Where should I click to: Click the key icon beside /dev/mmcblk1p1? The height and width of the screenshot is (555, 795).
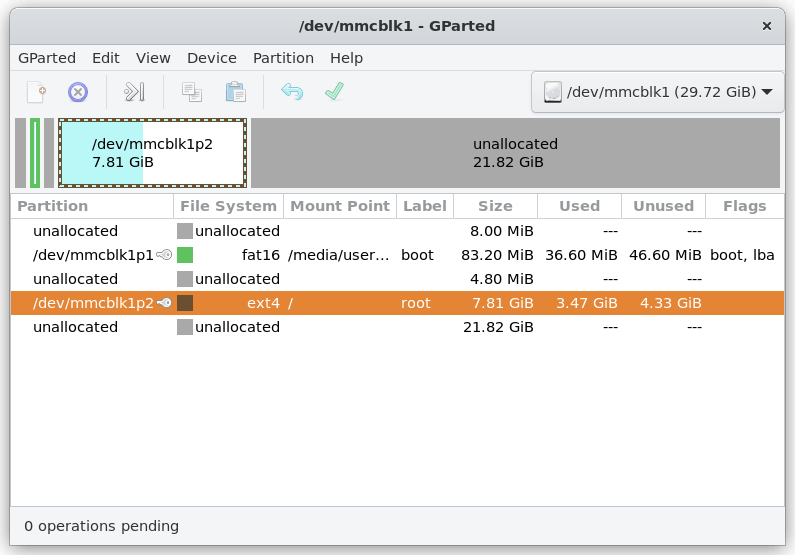[x=164, y=255]
